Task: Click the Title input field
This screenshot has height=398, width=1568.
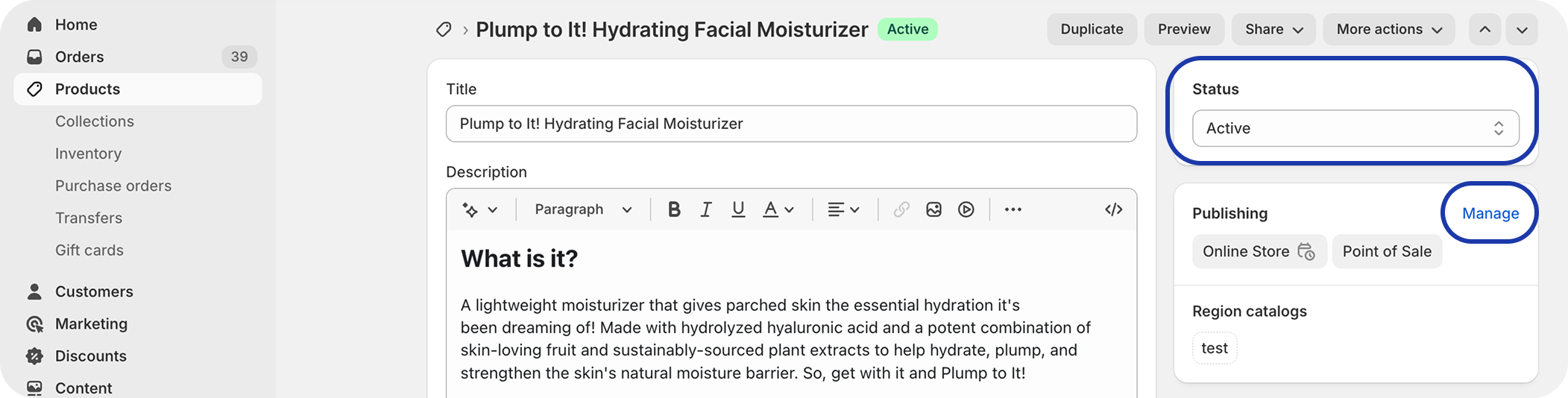Action: (791, 124)
